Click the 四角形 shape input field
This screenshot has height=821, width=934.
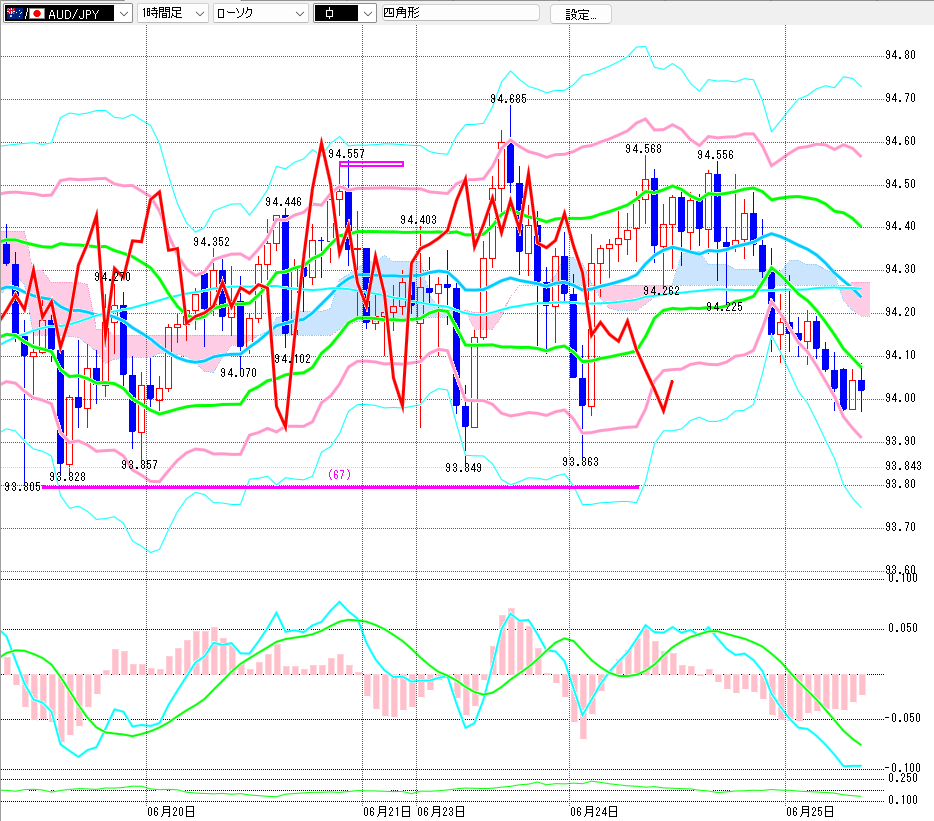(460, 13)
